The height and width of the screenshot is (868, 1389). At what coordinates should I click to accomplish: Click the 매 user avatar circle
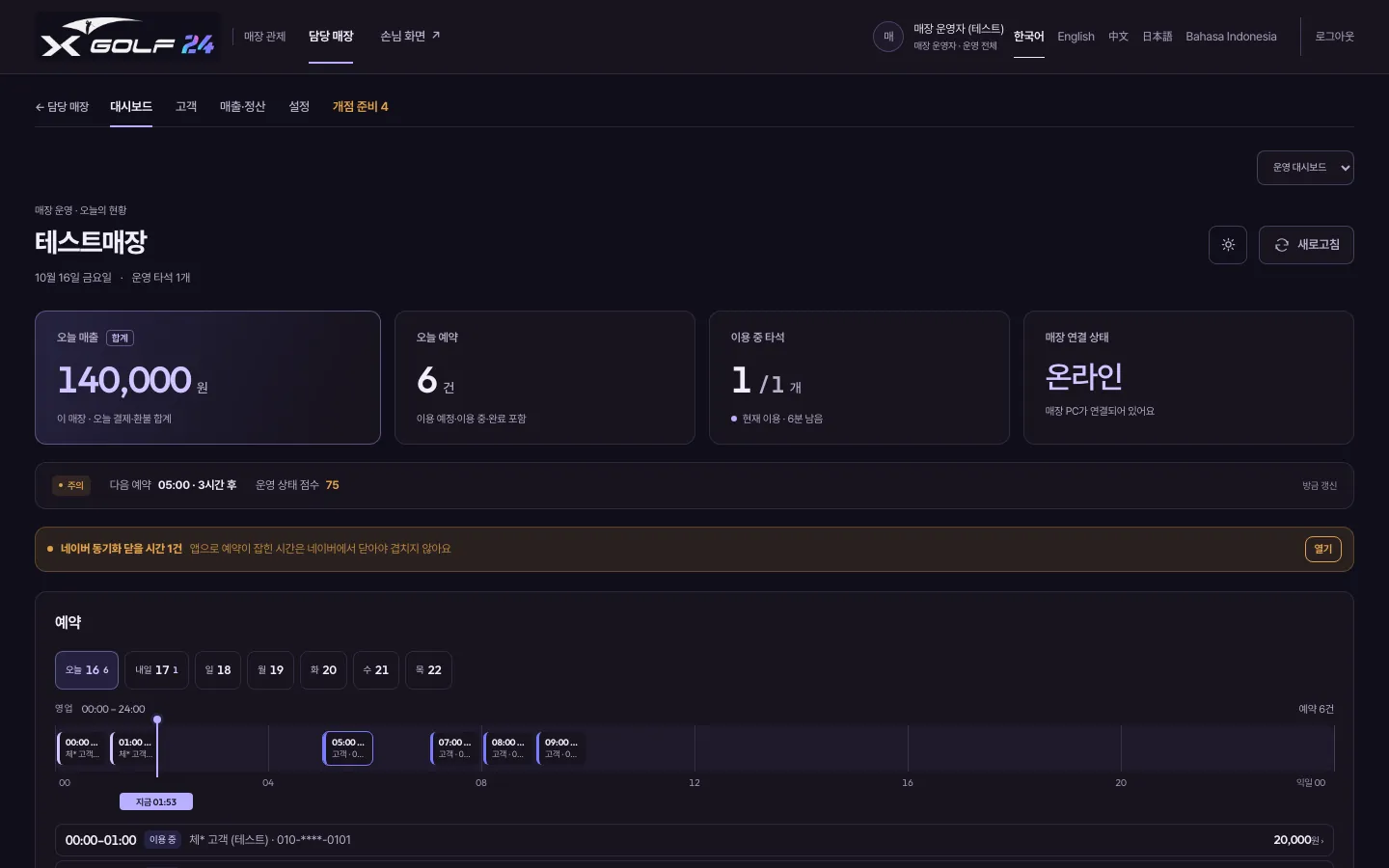[888, 37]
